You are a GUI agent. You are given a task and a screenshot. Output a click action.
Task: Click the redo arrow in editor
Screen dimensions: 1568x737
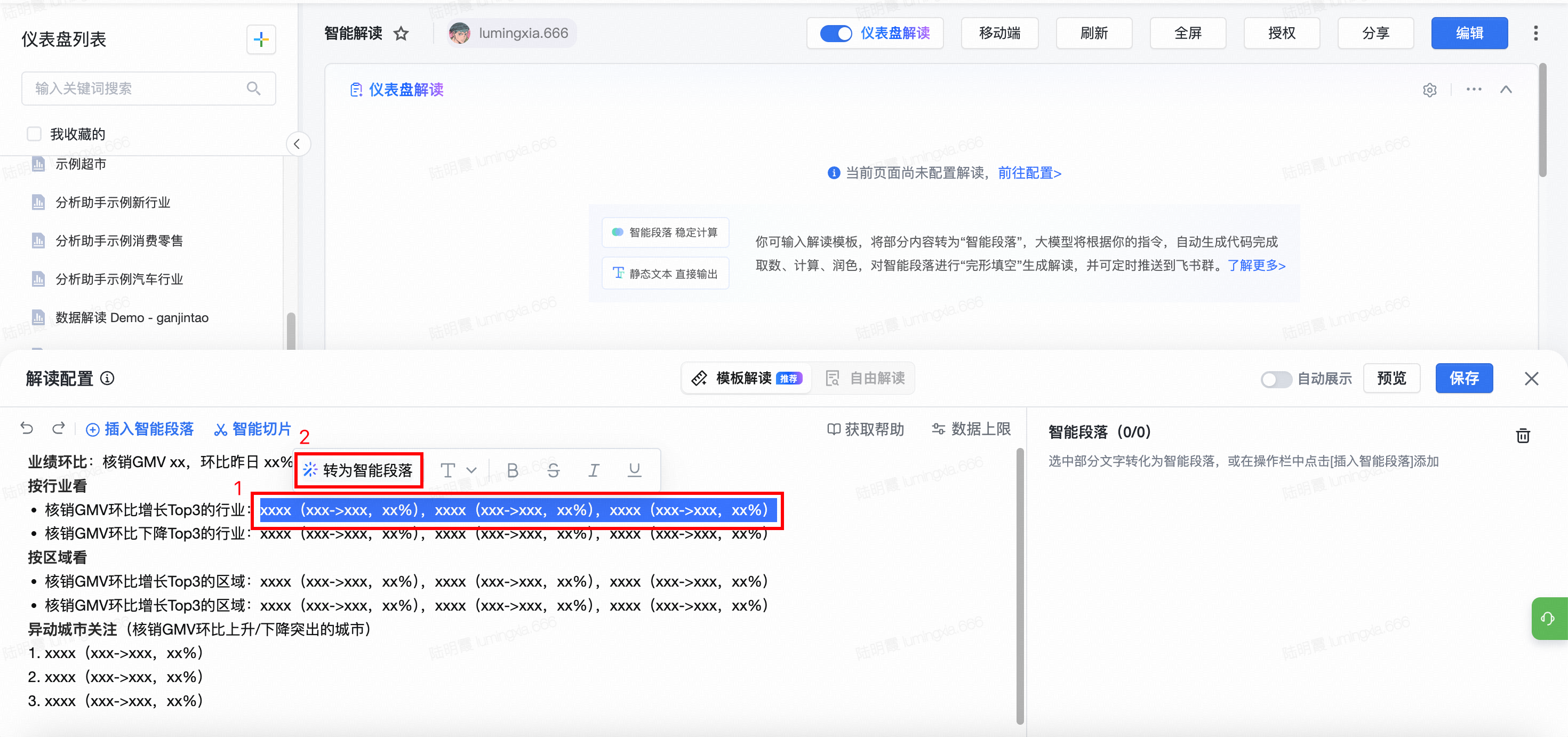[x=59, y=428]
